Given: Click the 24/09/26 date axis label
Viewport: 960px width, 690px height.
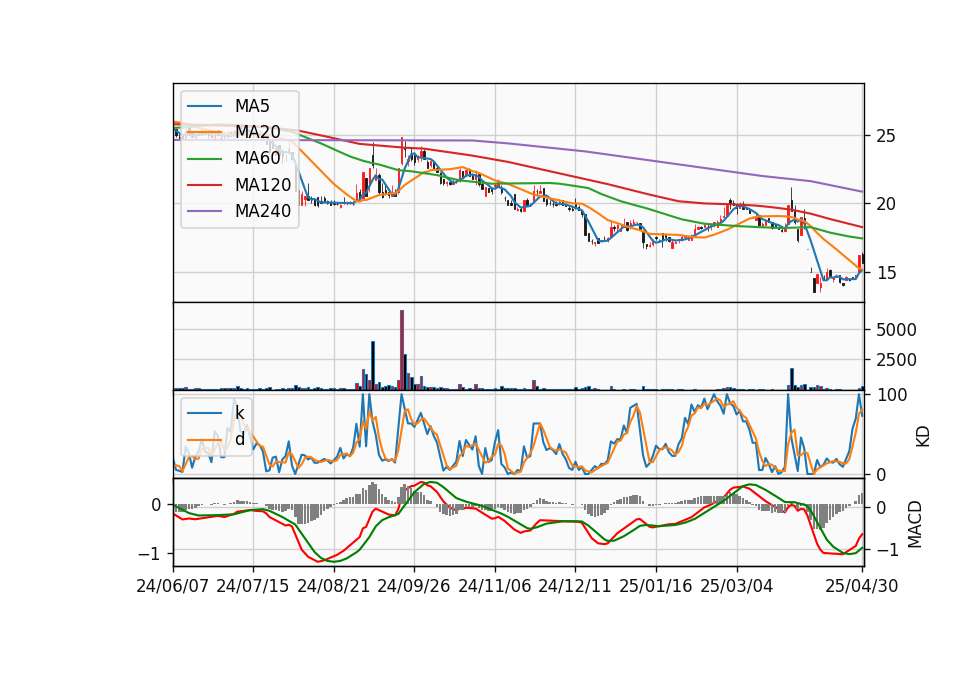Looking at the screenshot, I should click(x=414, y=586).
